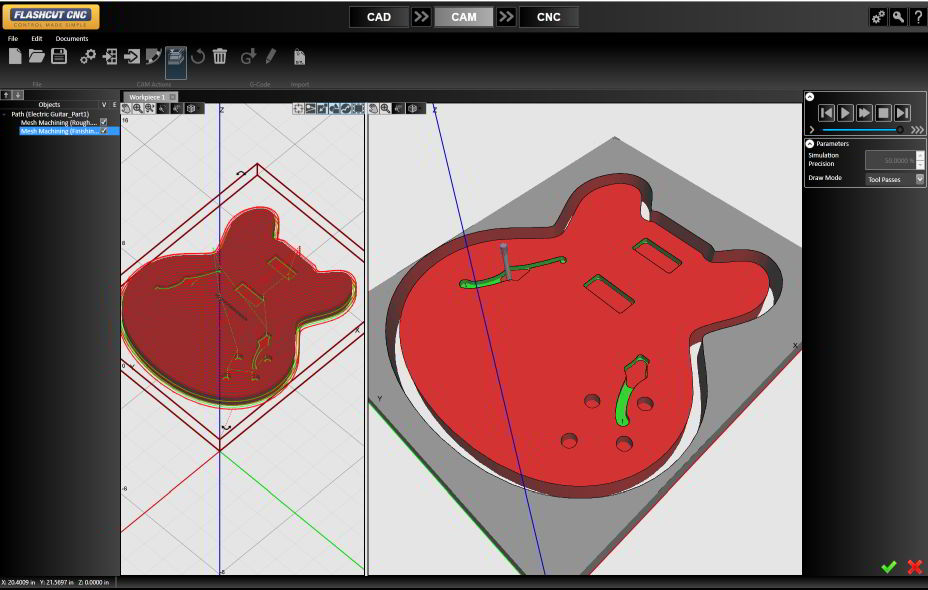Viewport: 928px width, 590px height.
Task: Click the Simulation Precision input field
Action: click(x=891, y=160)
